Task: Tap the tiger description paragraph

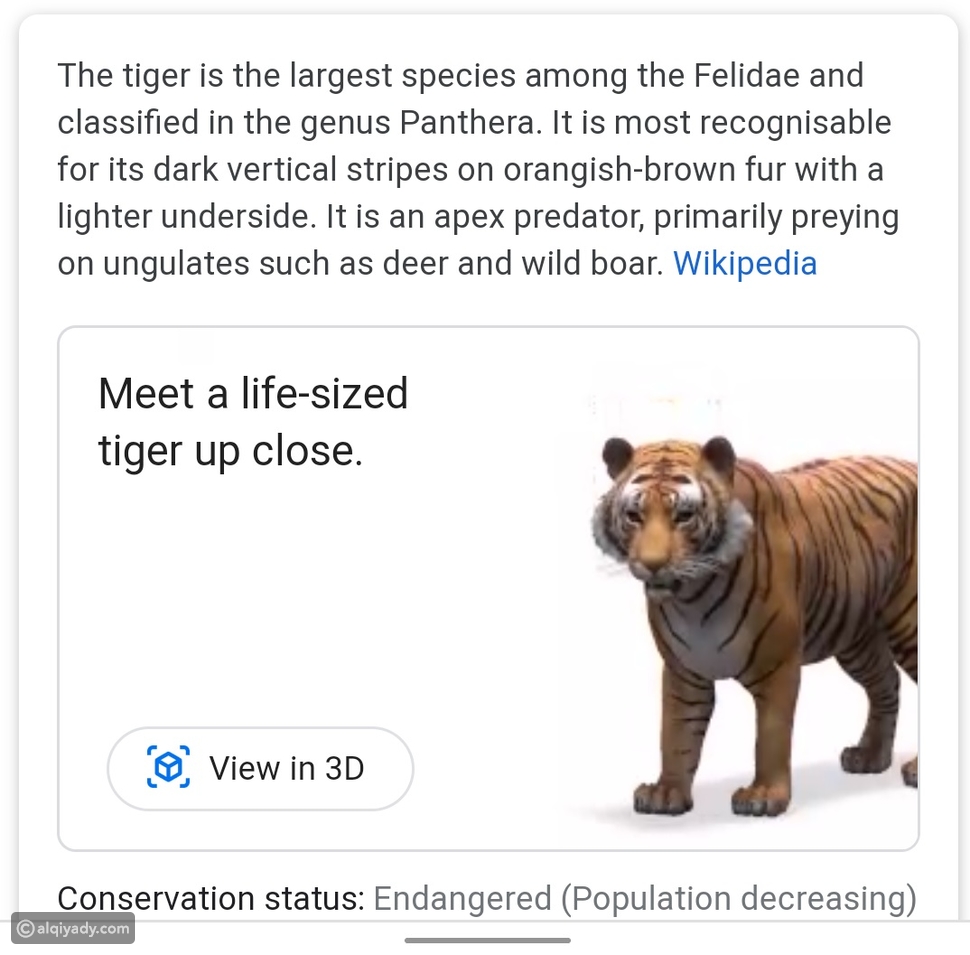Action: [478, 169]
